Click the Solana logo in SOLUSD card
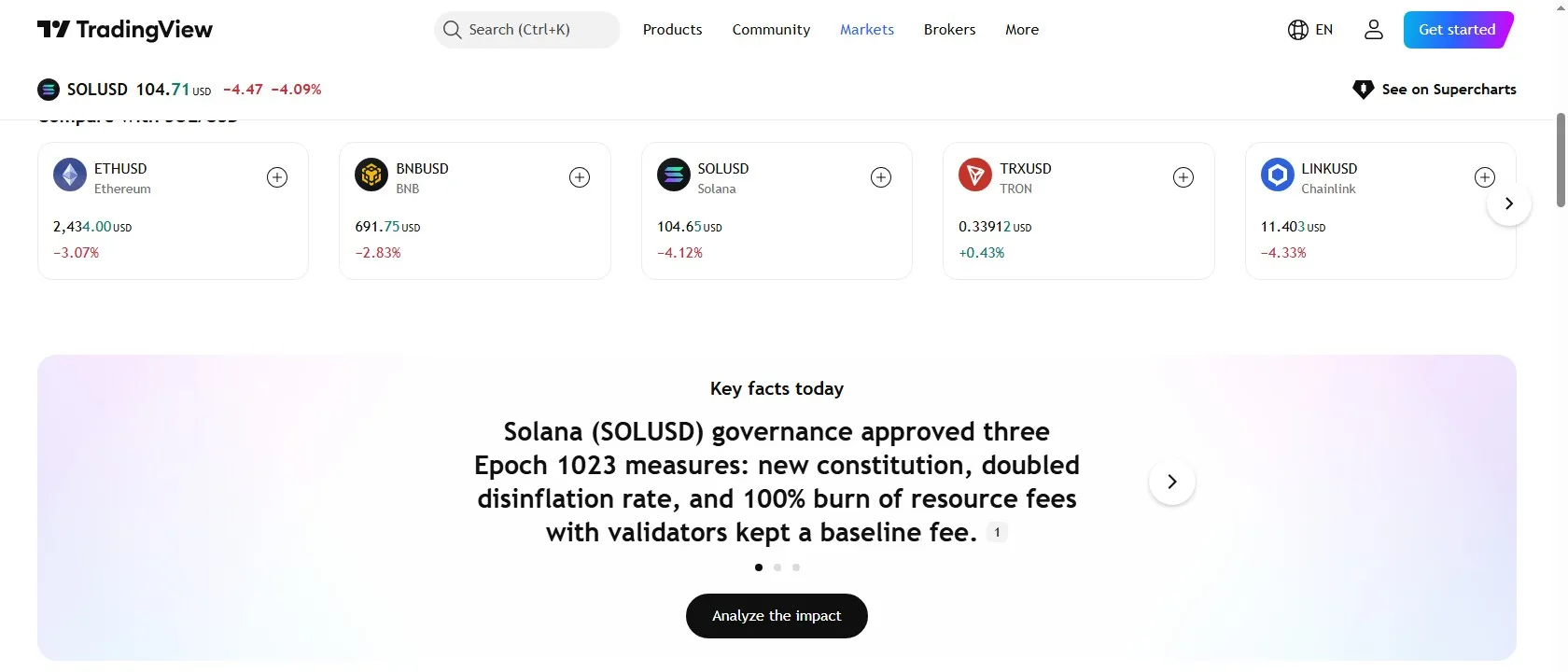1568x672 pixels. click(x=674, y=175)
